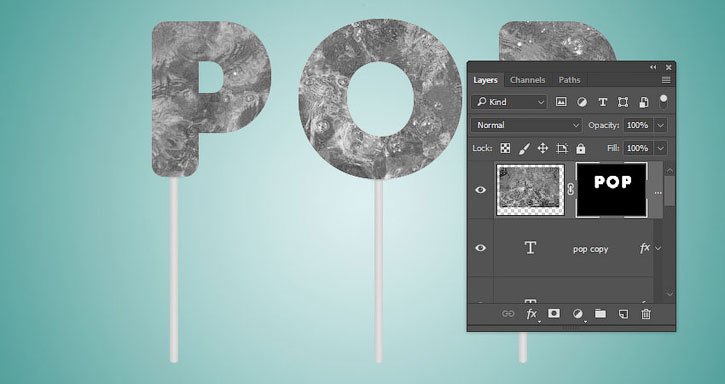The image size is (725, 384).
Task: Click the Lock label
Action: 482,148
